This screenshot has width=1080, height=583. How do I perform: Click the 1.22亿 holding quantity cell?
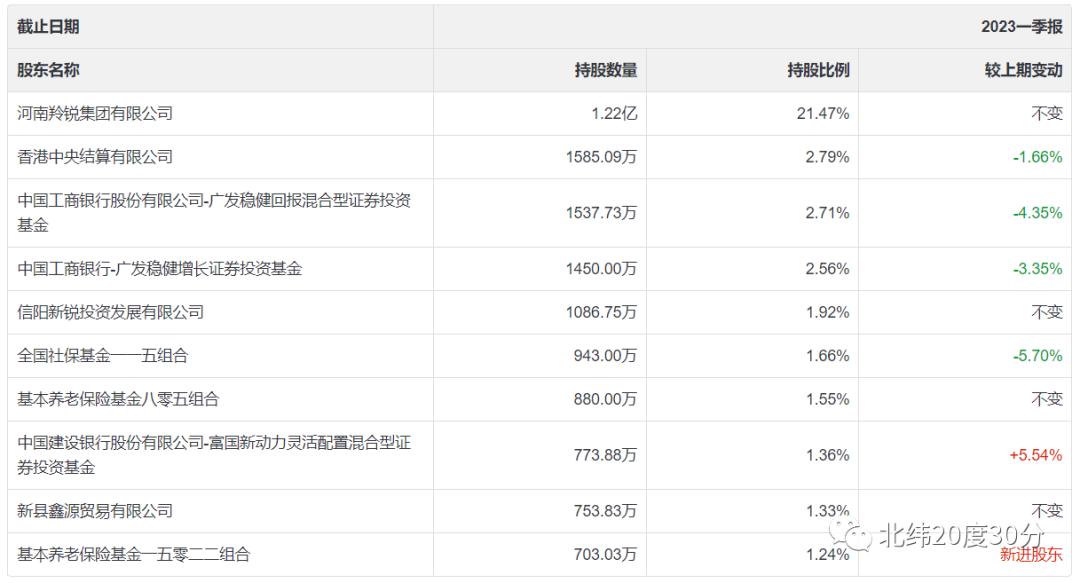click(613, 113)
